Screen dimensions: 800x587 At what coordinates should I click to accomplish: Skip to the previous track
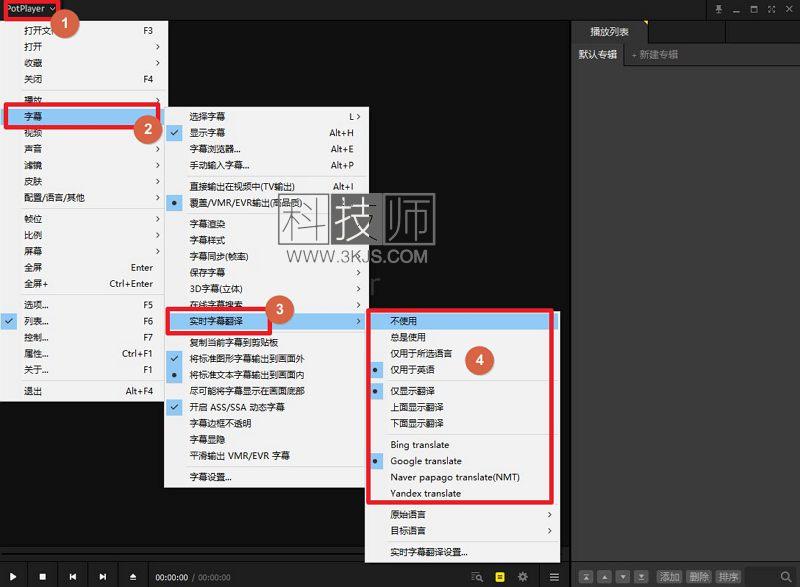(73, 576)
